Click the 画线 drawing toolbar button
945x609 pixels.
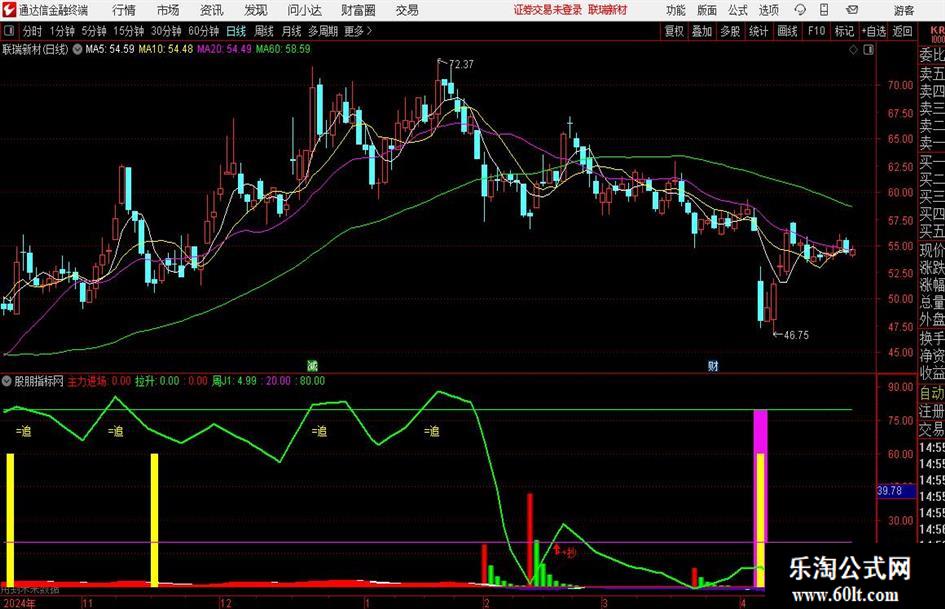(788, 31)
